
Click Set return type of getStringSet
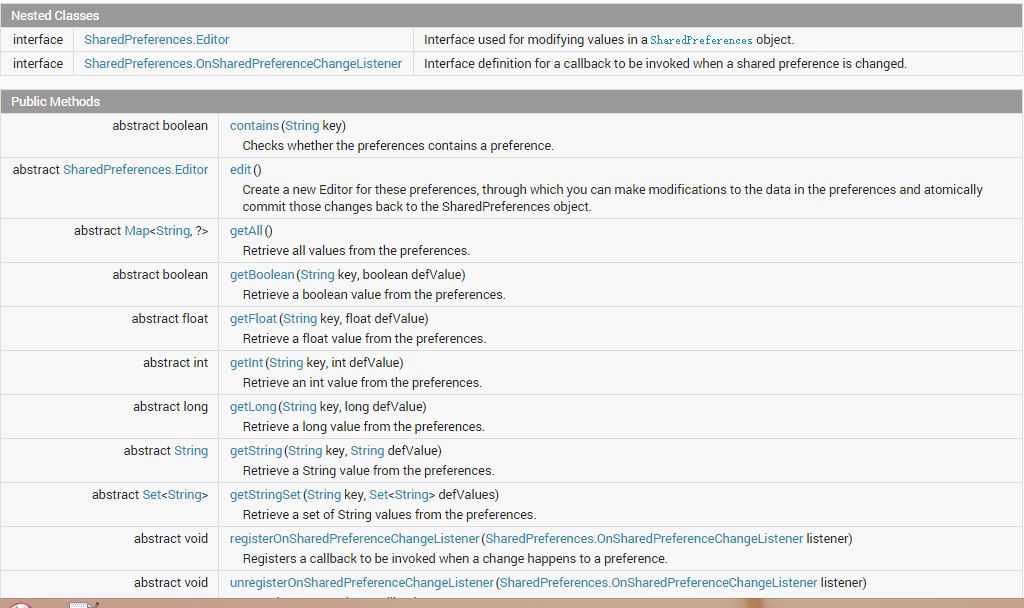pos(152,495)
